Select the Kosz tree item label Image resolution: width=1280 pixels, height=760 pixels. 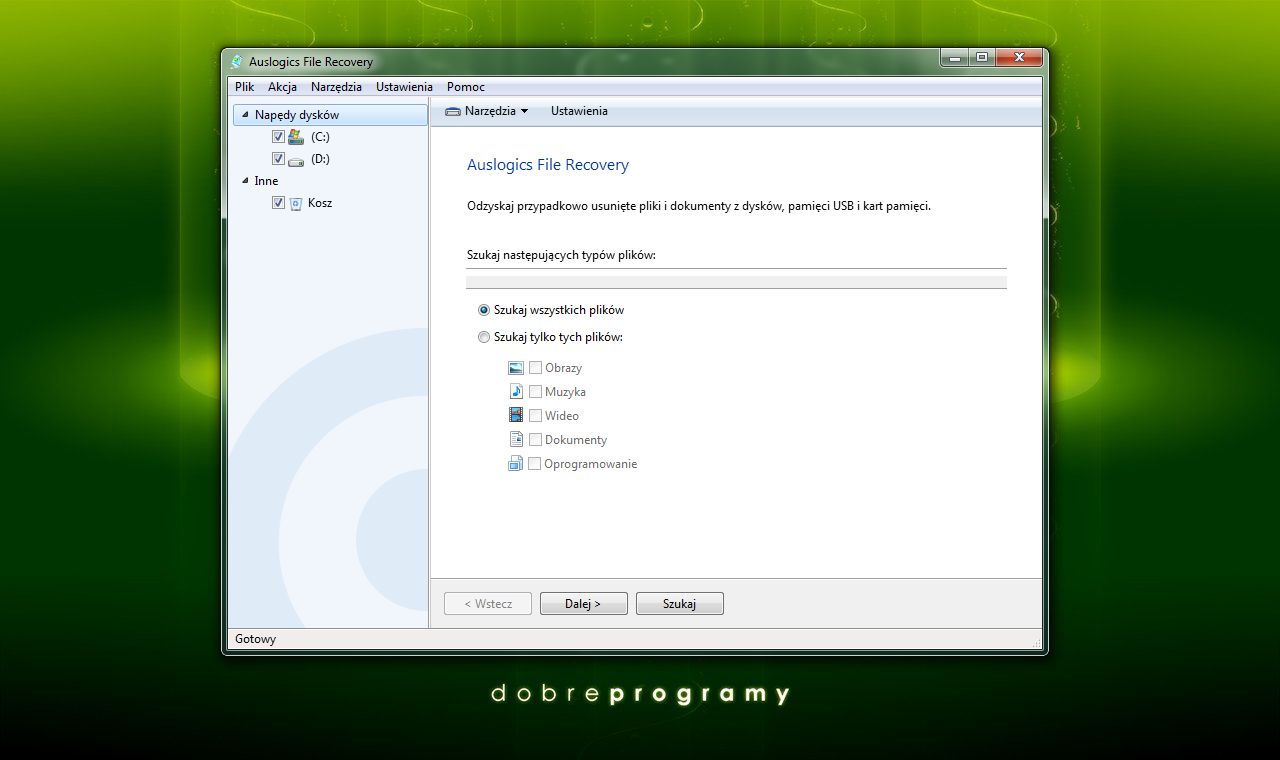coord(320,203)
